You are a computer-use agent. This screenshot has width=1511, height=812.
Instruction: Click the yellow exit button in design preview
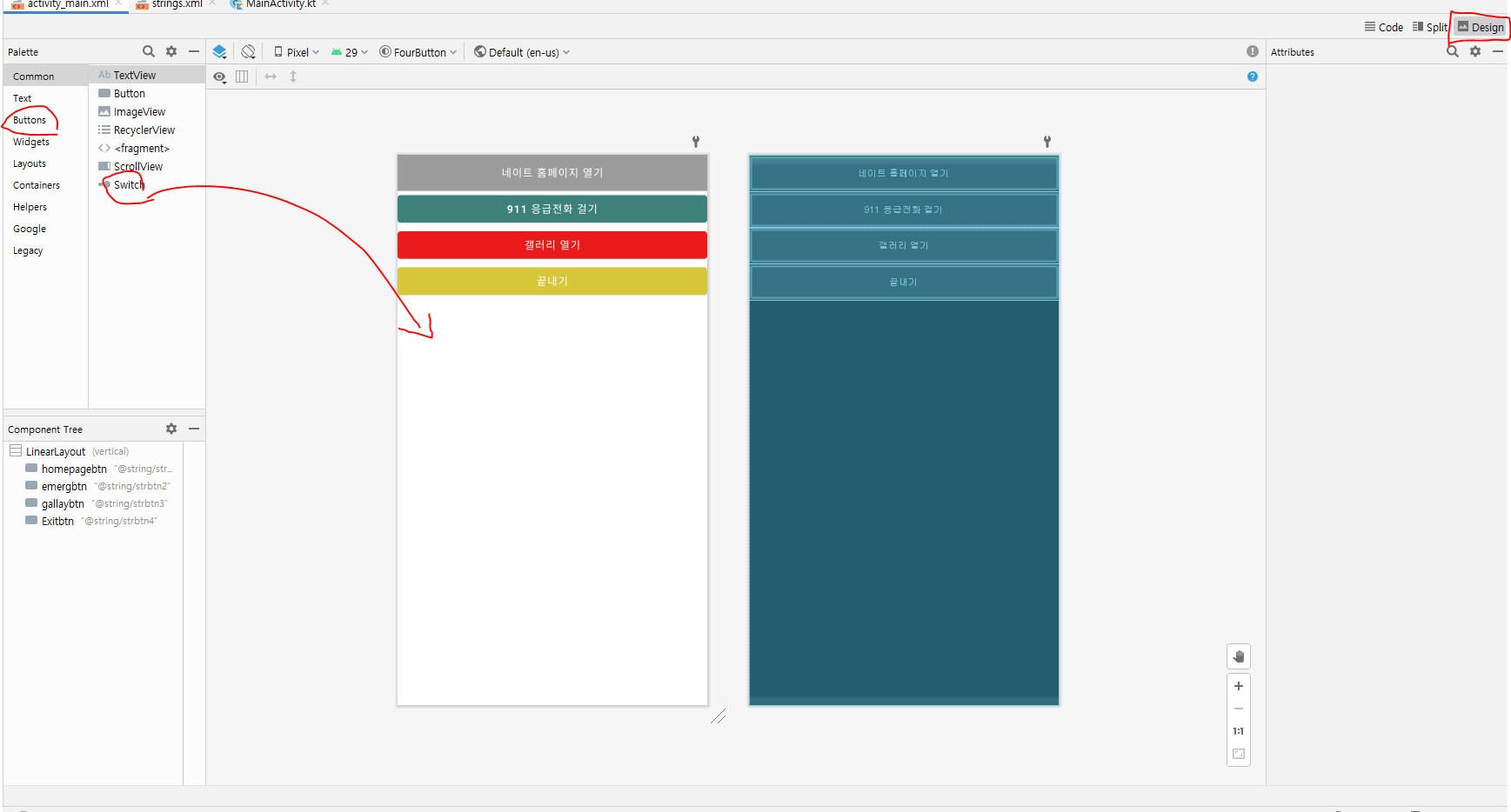[552, 281]
